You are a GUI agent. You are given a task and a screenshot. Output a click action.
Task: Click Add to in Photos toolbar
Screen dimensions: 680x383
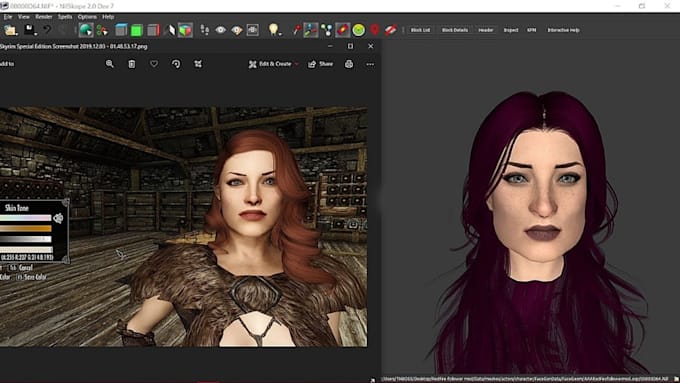(x=7, y=64)
